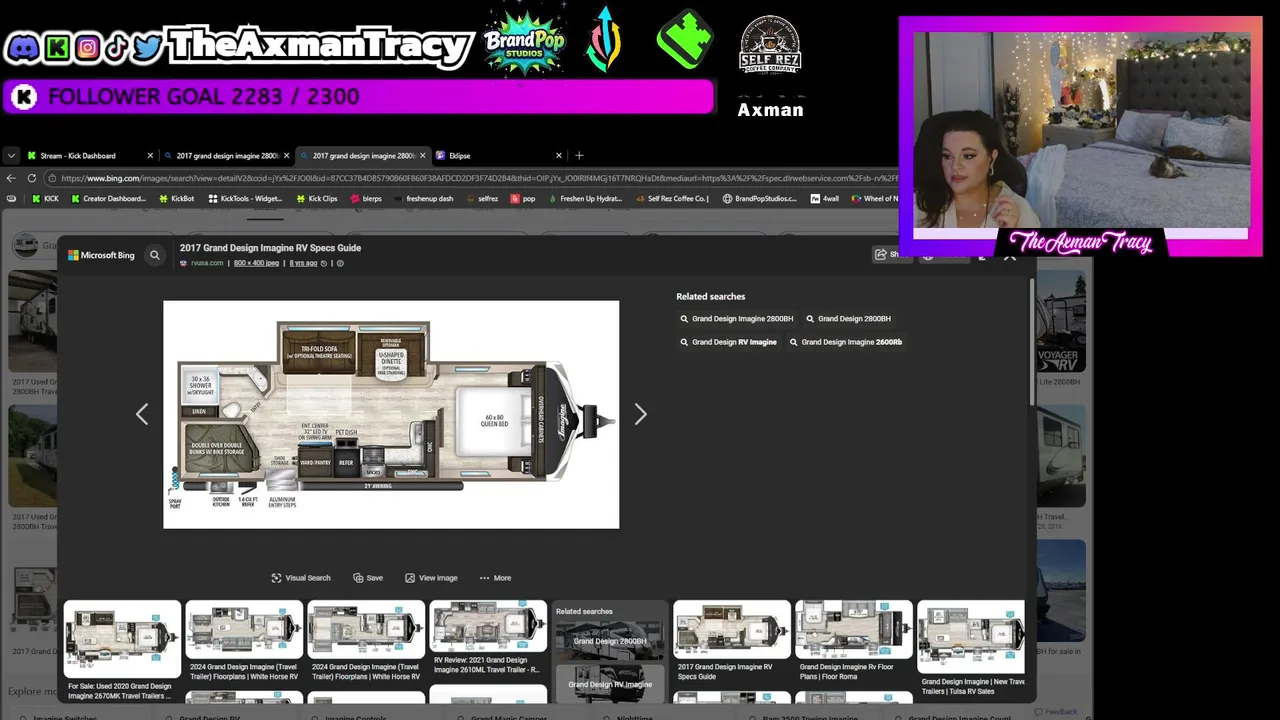
Task: Close the Stream - Kick Dashboard tab
Action: click(x=150, y=156)
